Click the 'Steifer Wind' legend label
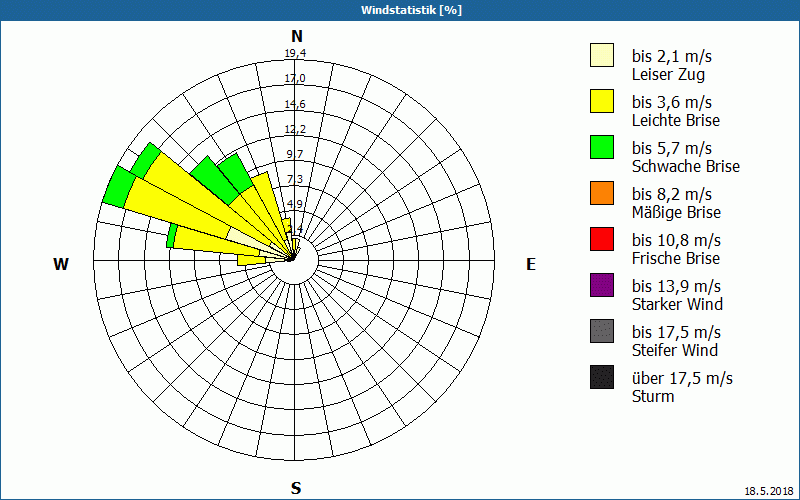The height and width of the screenshot is (500, 800). tap(675, 350)
